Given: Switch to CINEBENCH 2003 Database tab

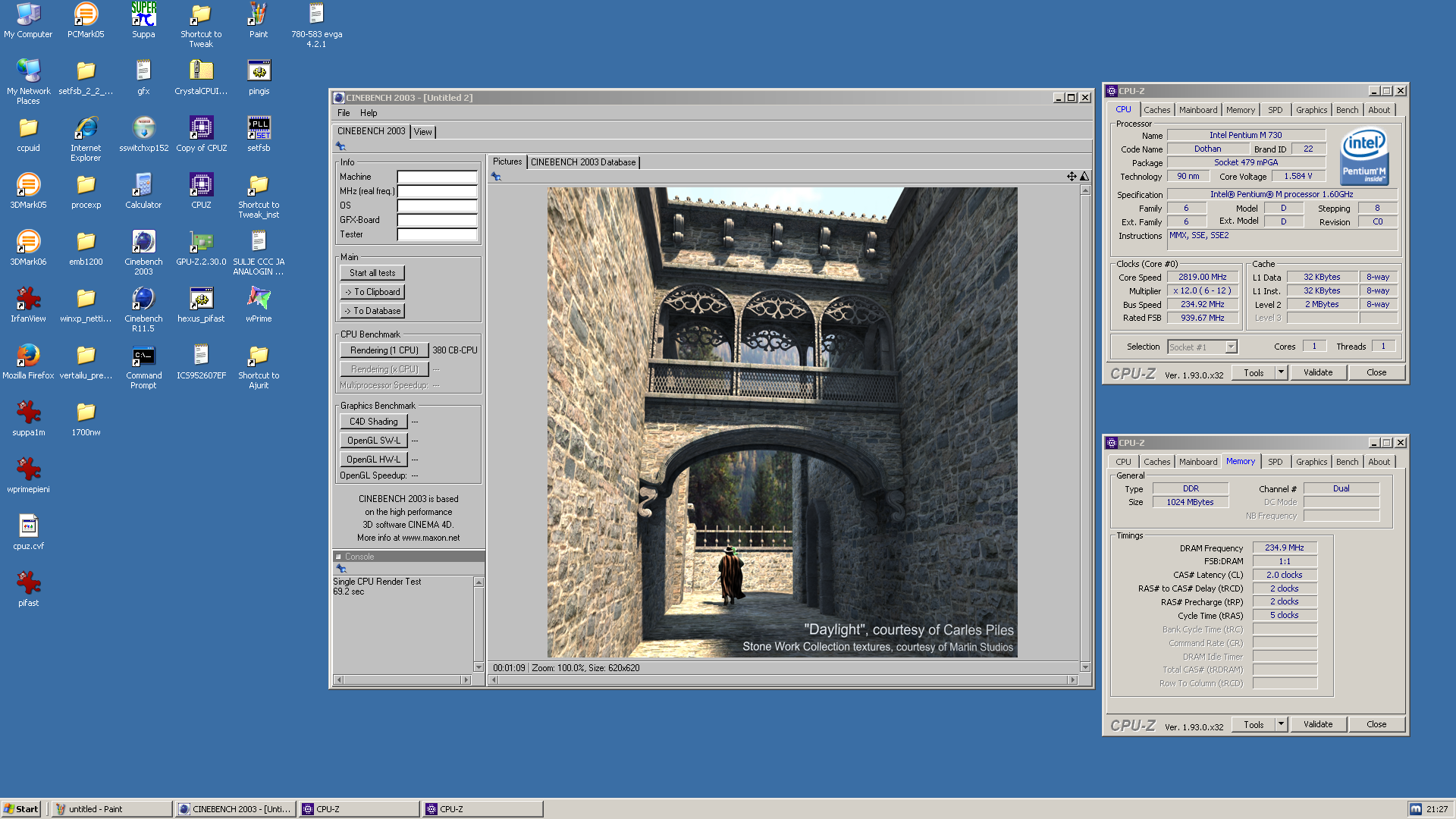Looking at the screenshot, I should (583, 162).
